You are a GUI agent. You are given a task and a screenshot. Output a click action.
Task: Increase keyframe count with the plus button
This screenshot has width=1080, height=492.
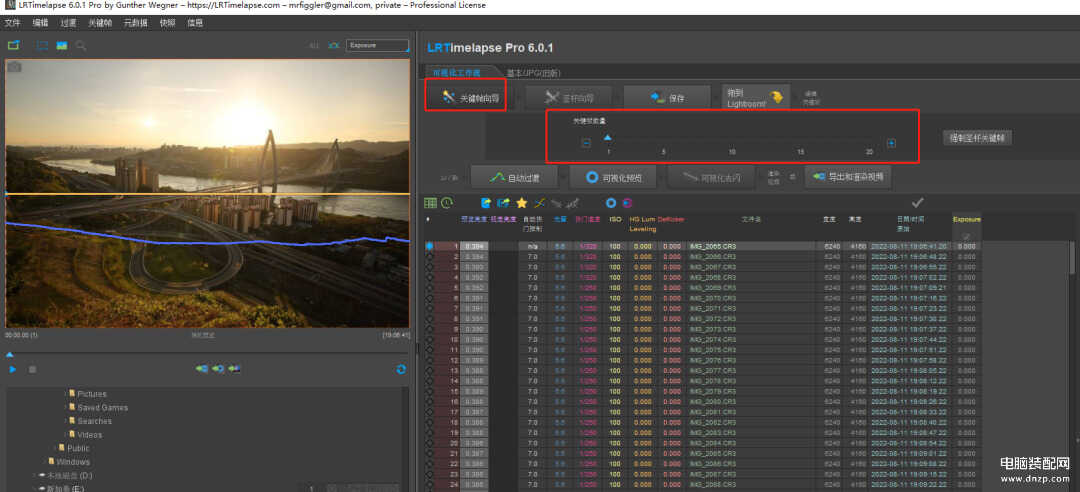click(x=891, y=143)
